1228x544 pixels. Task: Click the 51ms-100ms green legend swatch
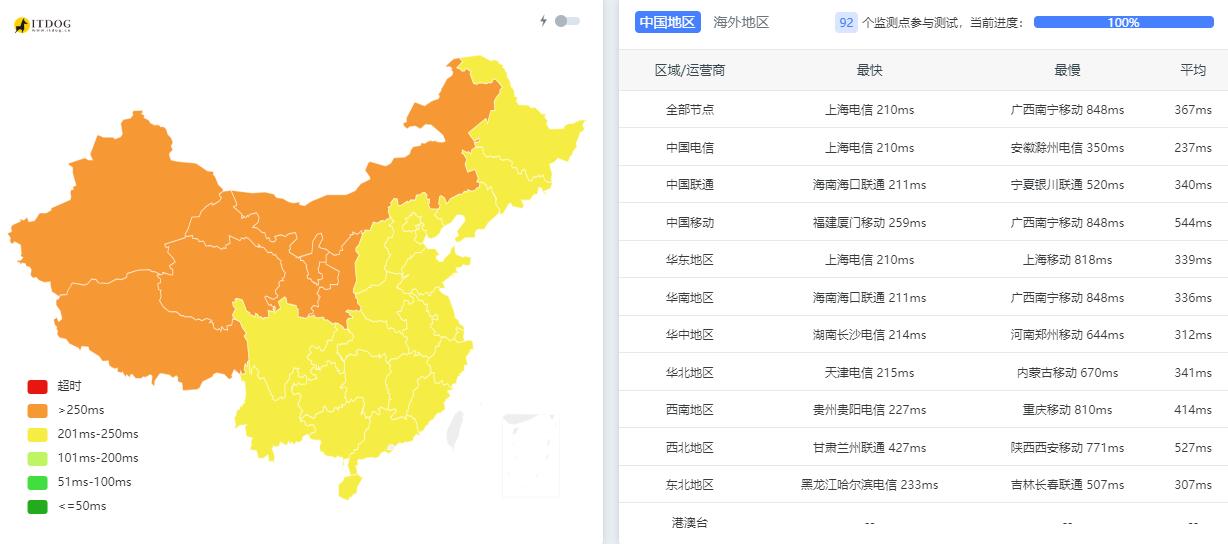[37, 482]
